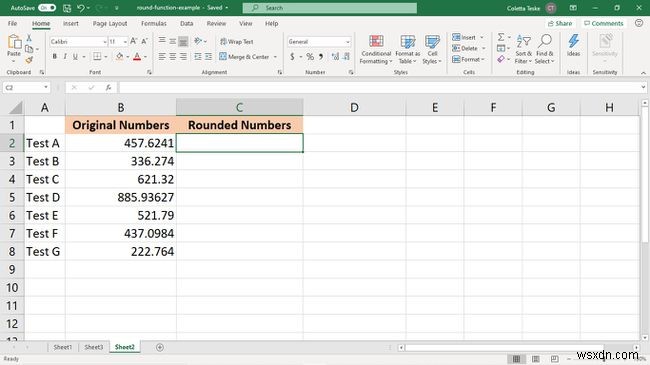Open the File menu
650x365 pixels.
[12, 24]
